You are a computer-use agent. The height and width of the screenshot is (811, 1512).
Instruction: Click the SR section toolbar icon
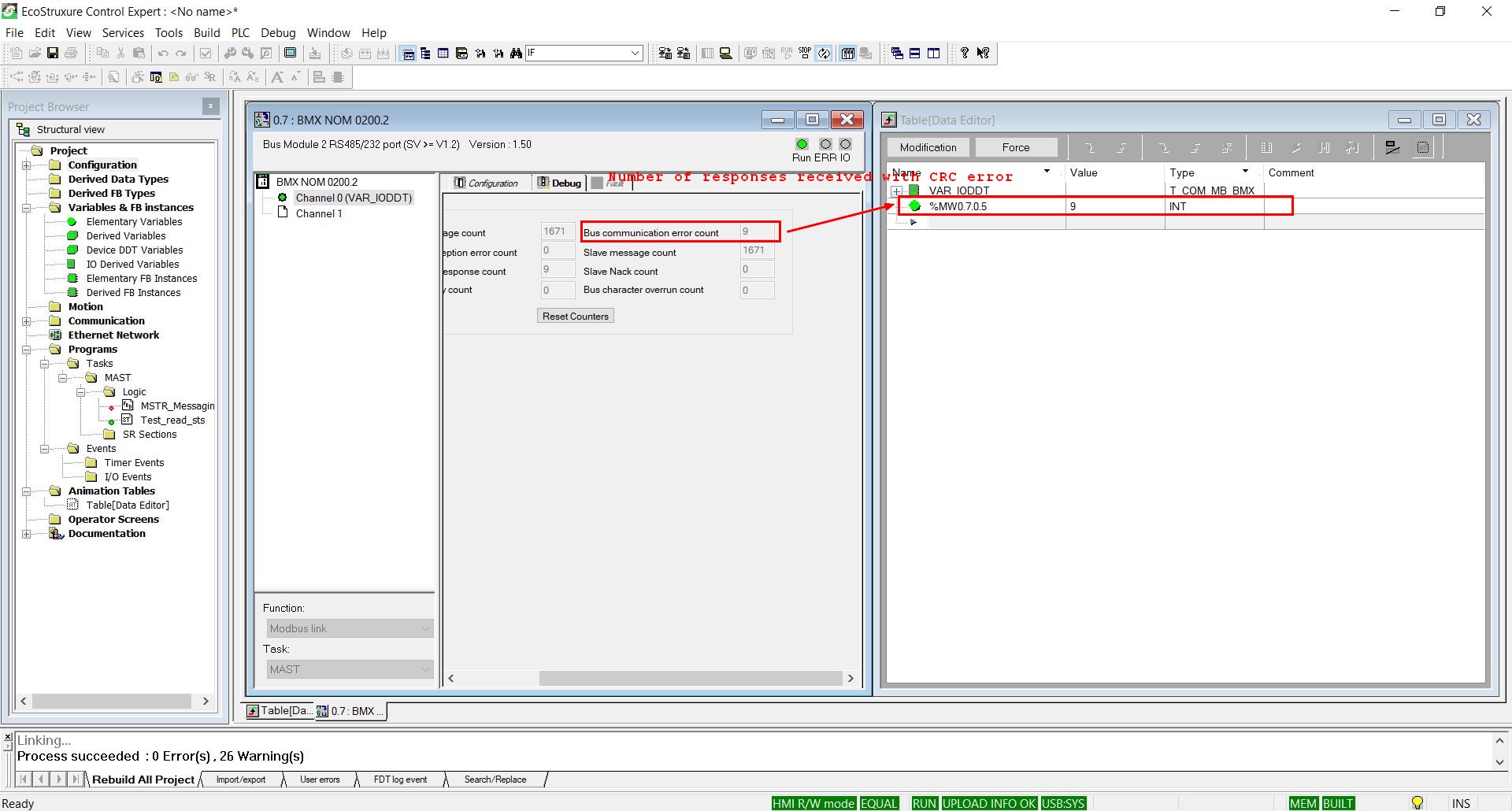coord(210,76)
